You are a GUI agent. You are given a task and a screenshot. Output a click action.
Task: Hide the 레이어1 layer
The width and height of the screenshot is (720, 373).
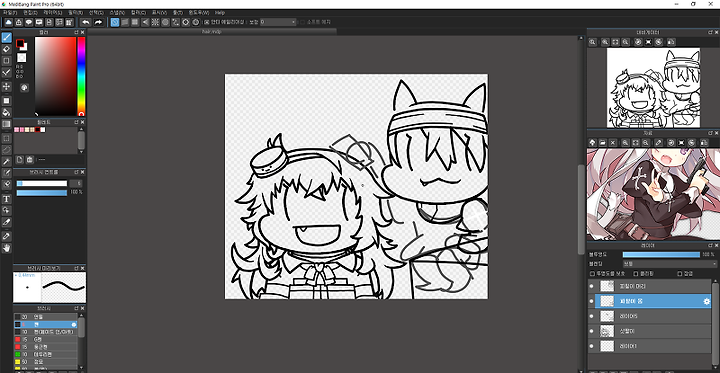pyautogui.click(x=591, y=346)
